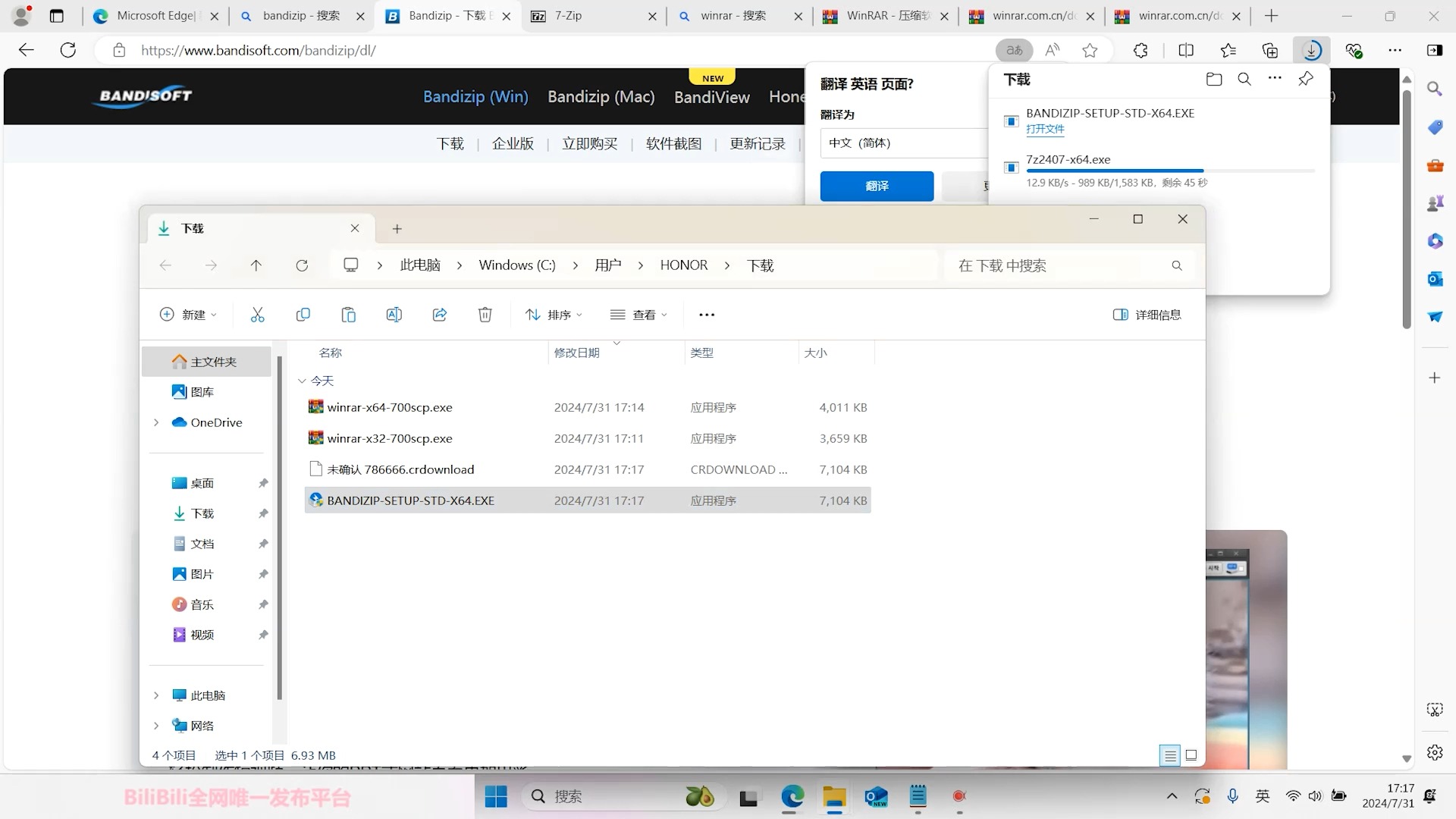The image size is (1456, 819).
Task: Click the Share icon in Explorer toolbar
Action: [439, 315]
